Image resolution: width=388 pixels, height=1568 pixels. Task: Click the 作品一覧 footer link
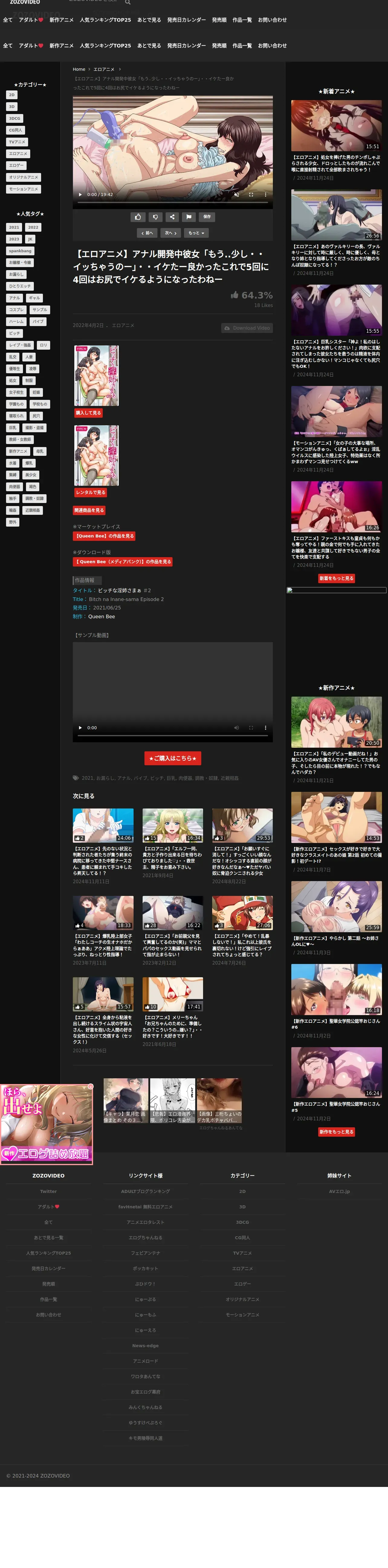click(48, 1300)
